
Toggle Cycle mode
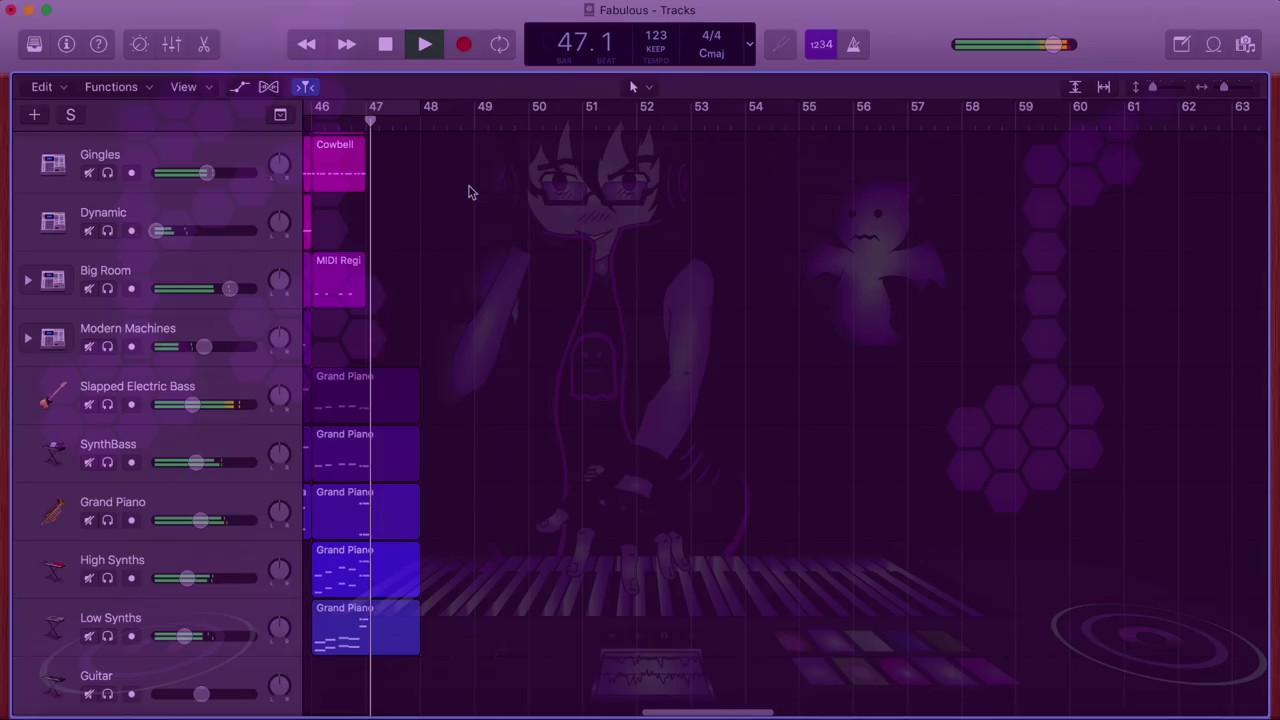(500, 44)
